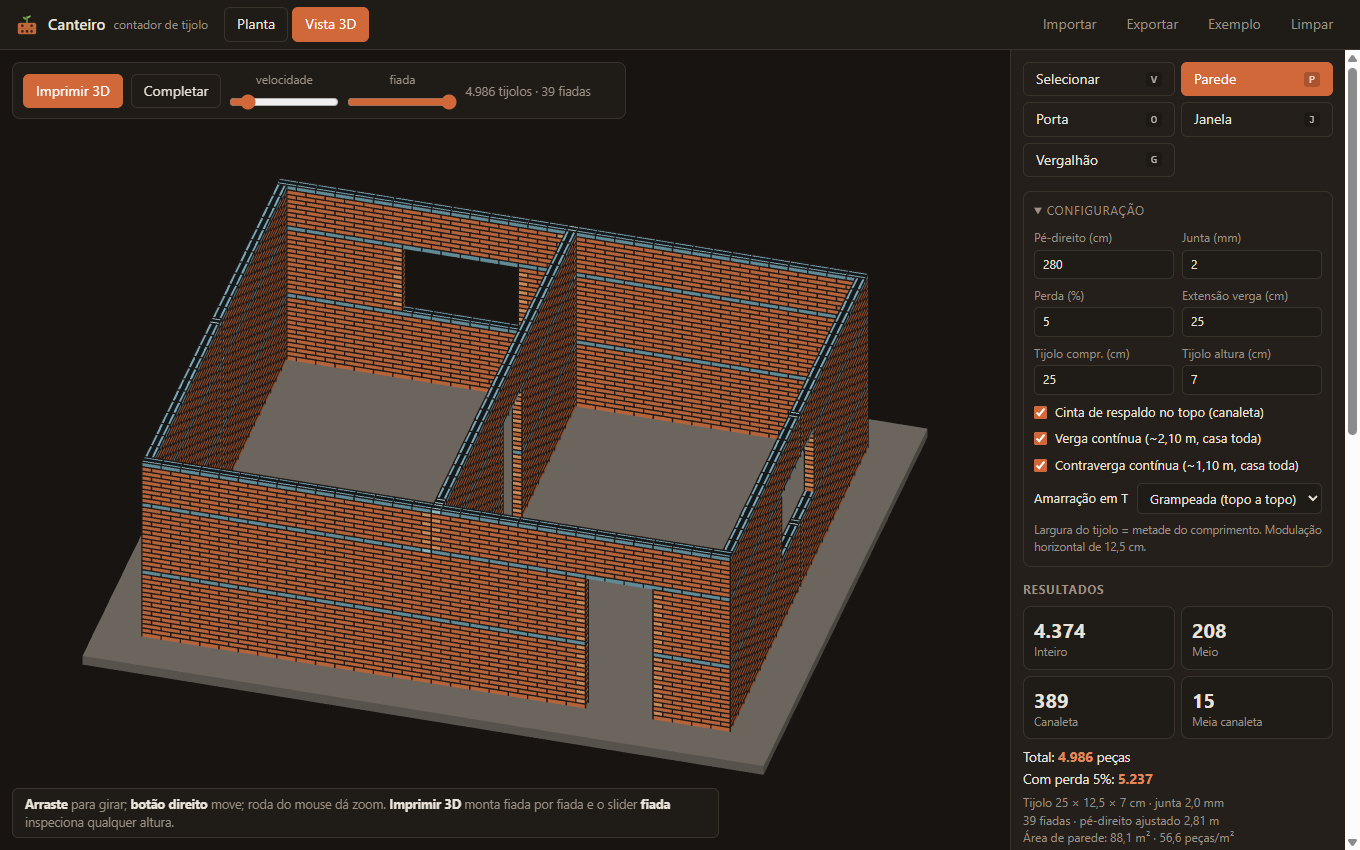The width and height of the screenshot is (1360, 850).
Task: Open the Exportar menu item
Action: 1152,25
